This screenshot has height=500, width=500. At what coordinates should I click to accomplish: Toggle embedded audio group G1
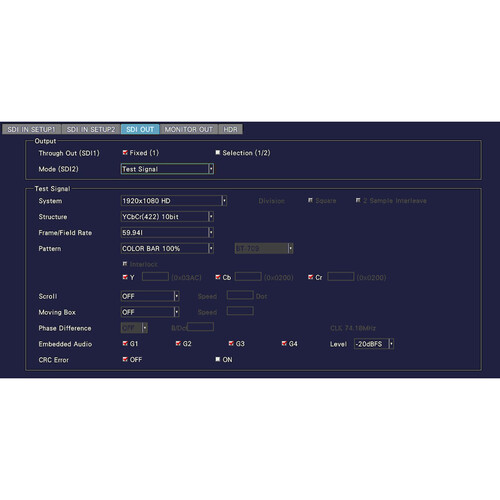(x=125, y=343)
